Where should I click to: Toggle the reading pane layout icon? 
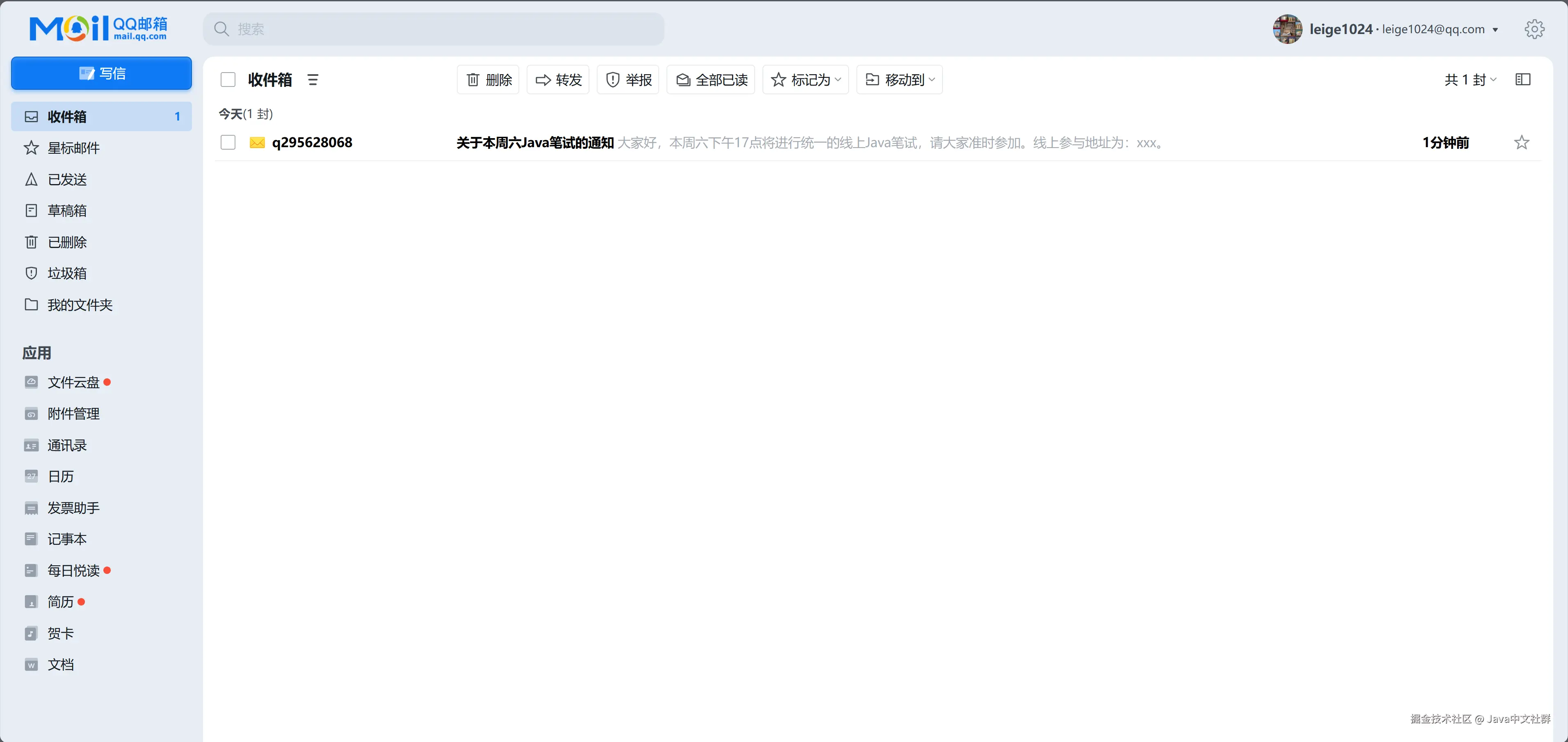click(1522, 80)
